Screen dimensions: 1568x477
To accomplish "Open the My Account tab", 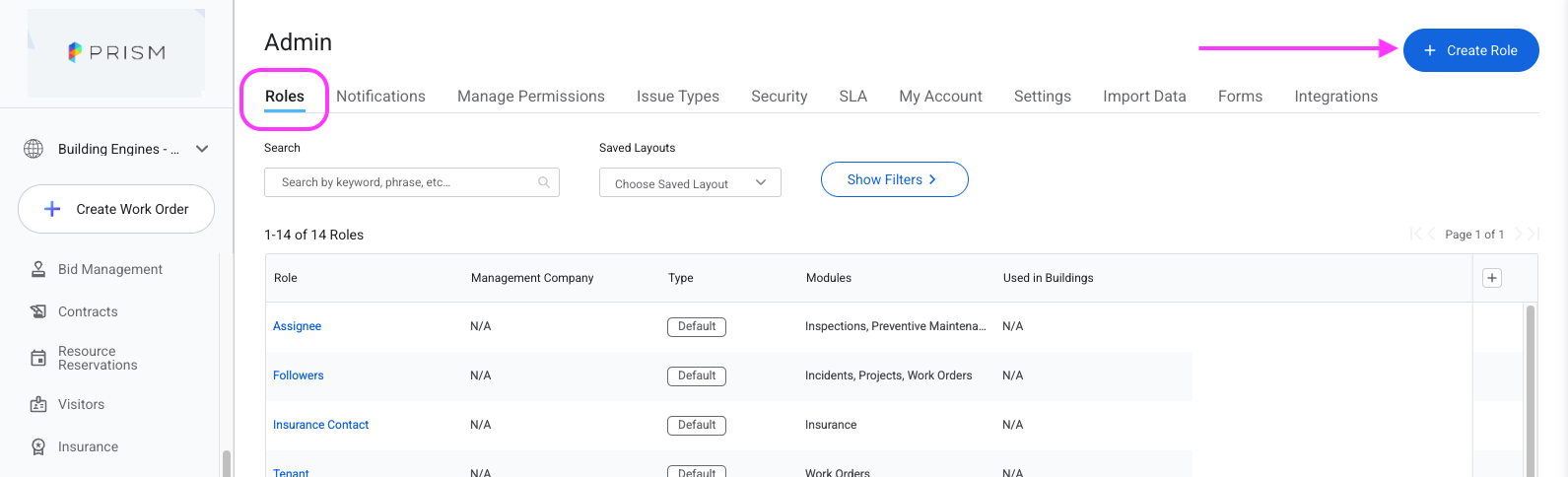I will pyautogui.click(x=940, y=96).
